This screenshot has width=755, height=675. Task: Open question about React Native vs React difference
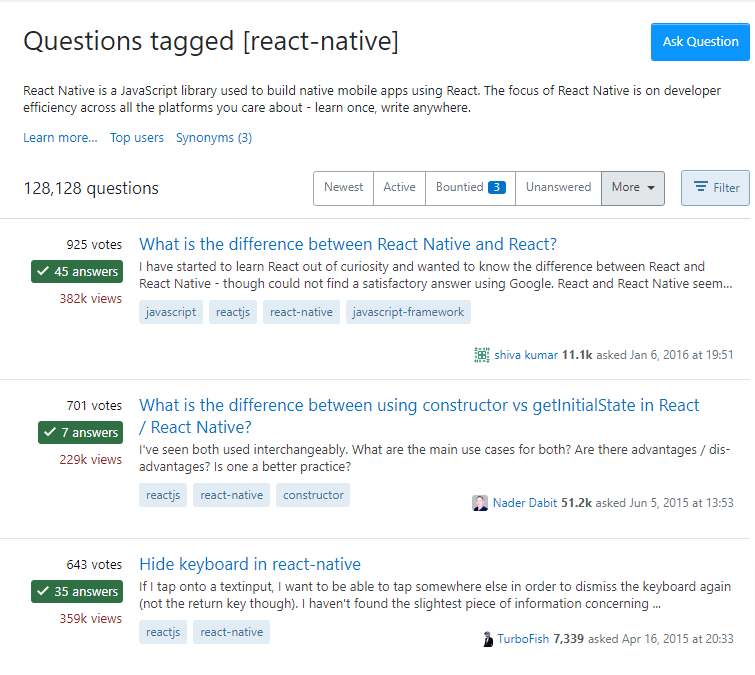click(x=348, y=244)
